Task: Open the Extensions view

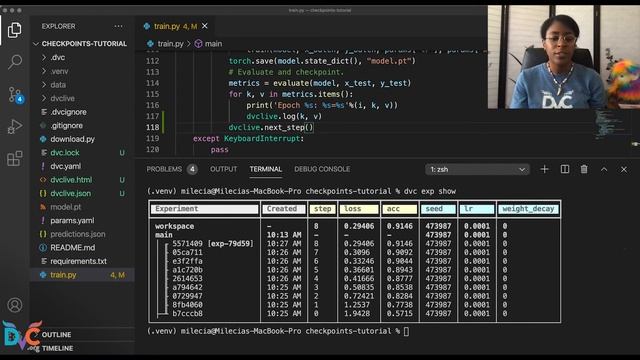Action: click(x=15, y=158)
